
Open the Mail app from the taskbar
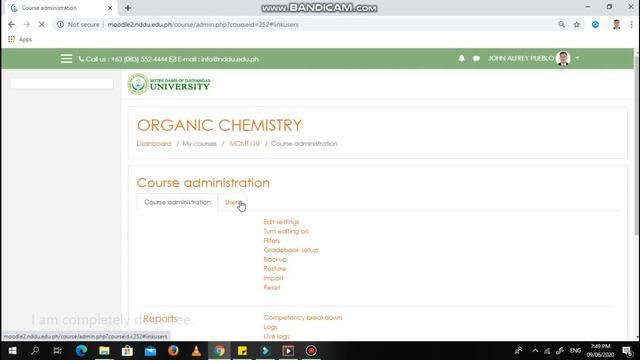(x=150, y=351)
